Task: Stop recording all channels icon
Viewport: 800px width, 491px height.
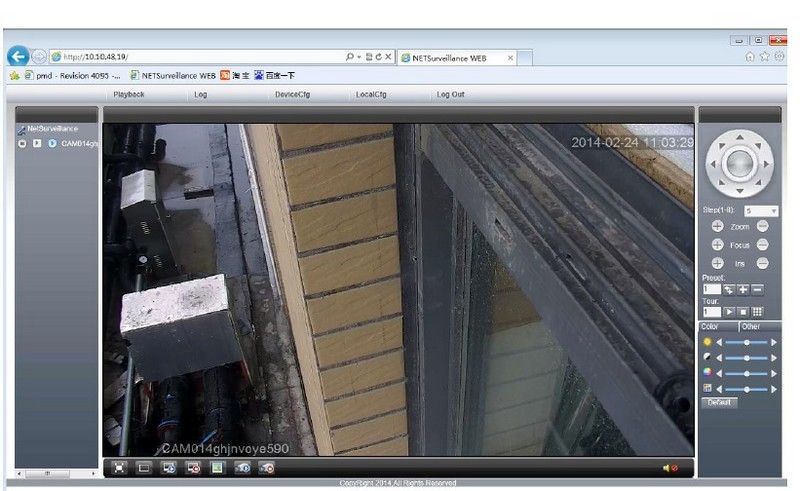Action: click(x=267, y=468)
